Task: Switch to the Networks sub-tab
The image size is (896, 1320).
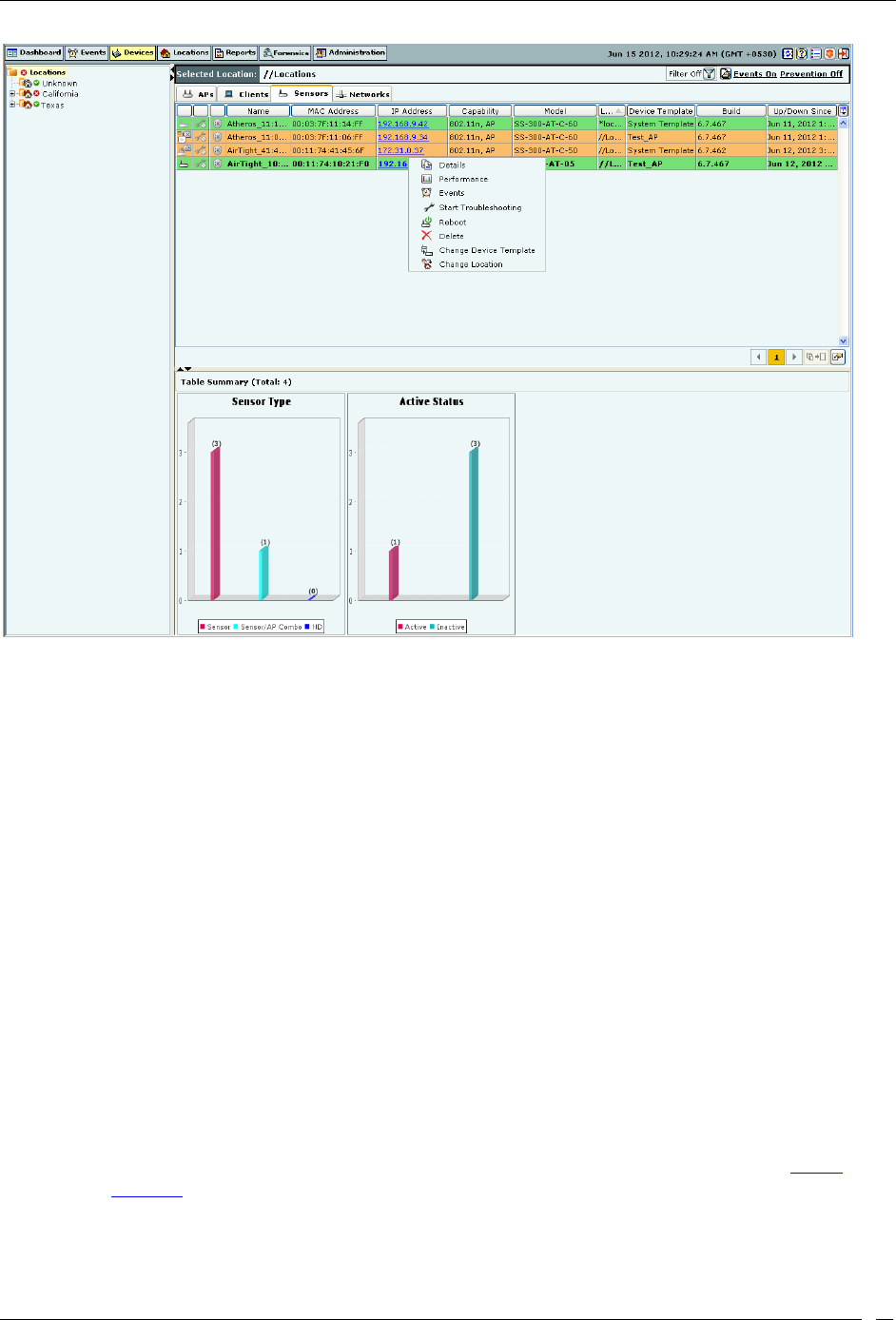Action: pos(362,94)
